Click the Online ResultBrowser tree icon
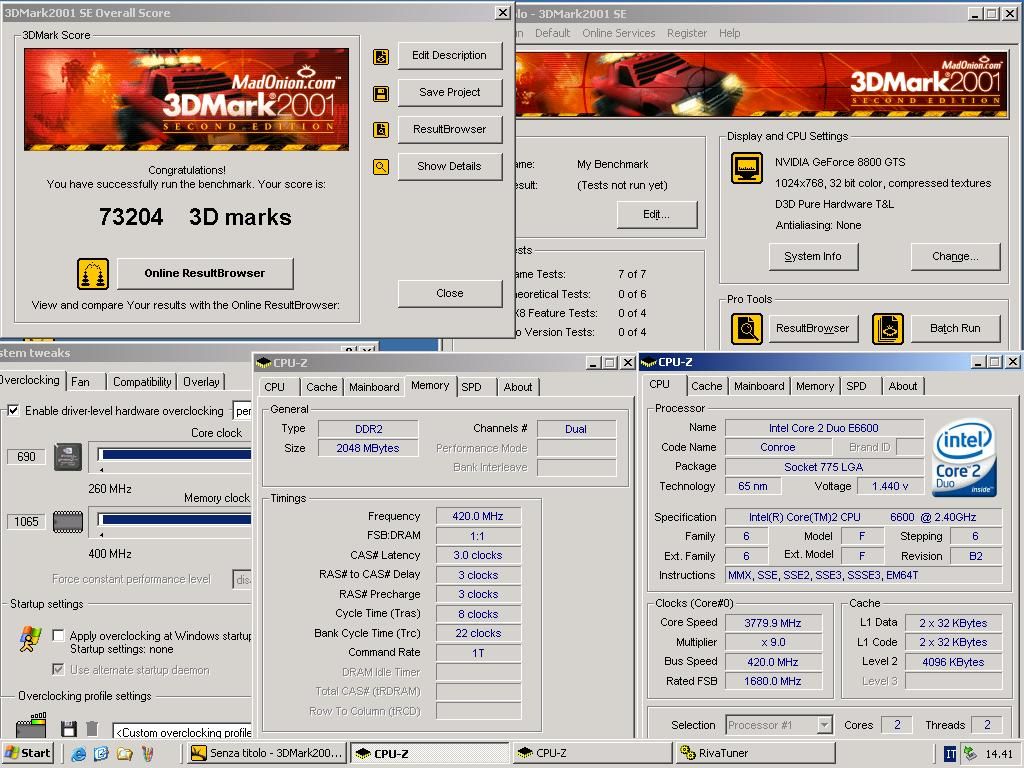 tap(93, 274)
